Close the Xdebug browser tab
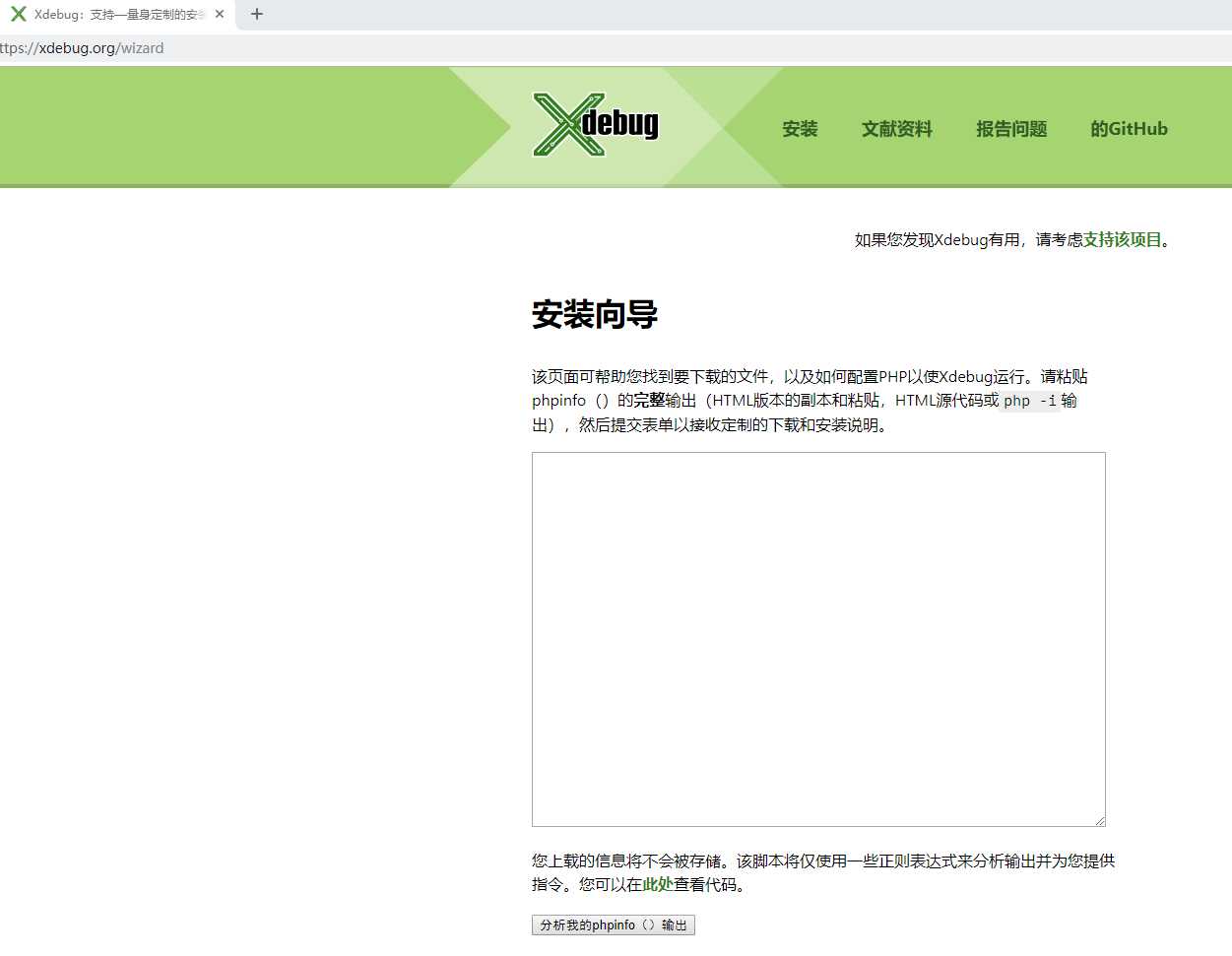 coord(220,14)
